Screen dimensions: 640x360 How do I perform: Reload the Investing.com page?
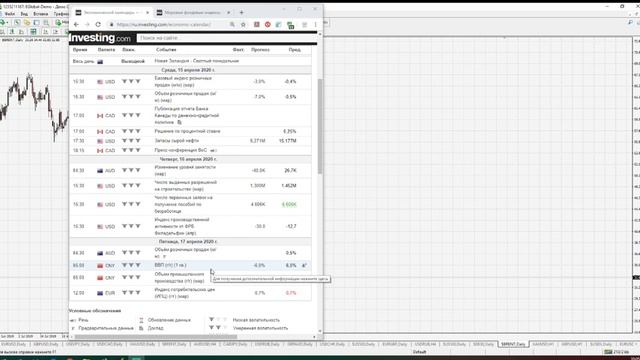coord(98,24)
